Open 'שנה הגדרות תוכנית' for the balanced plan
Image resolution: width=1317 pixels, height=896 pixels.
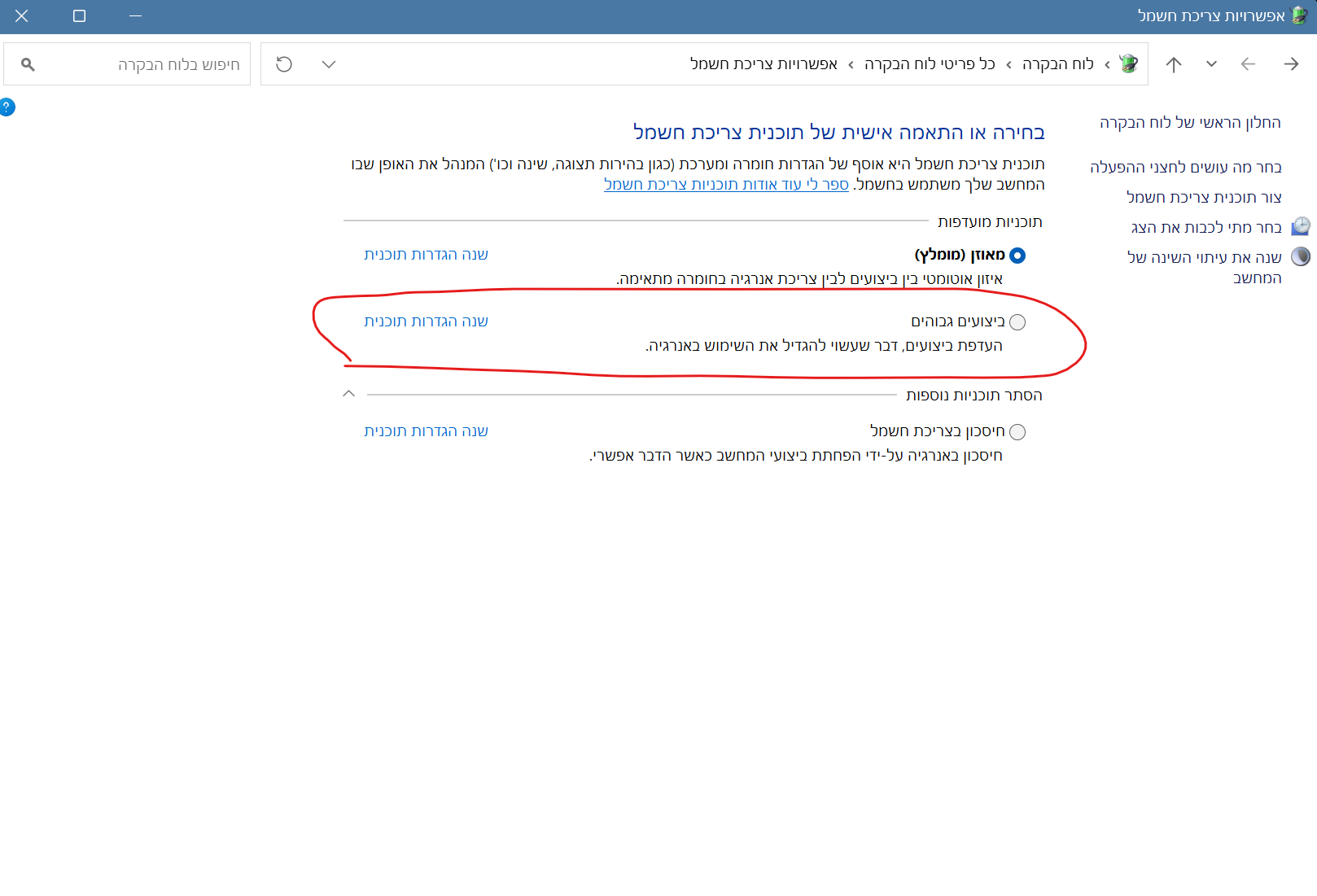[426, 255]
